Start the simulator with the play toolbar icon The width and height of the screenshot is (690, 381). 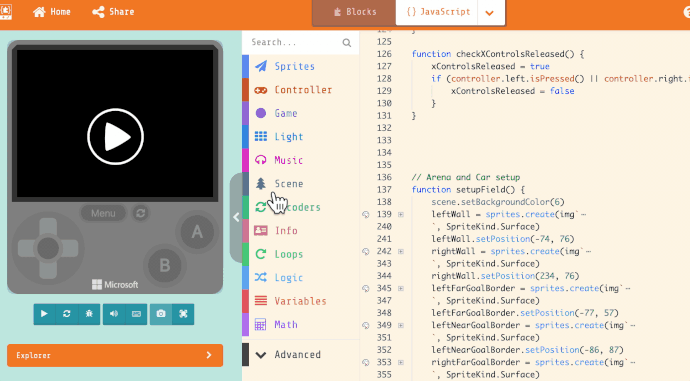(x=44, y=314)
